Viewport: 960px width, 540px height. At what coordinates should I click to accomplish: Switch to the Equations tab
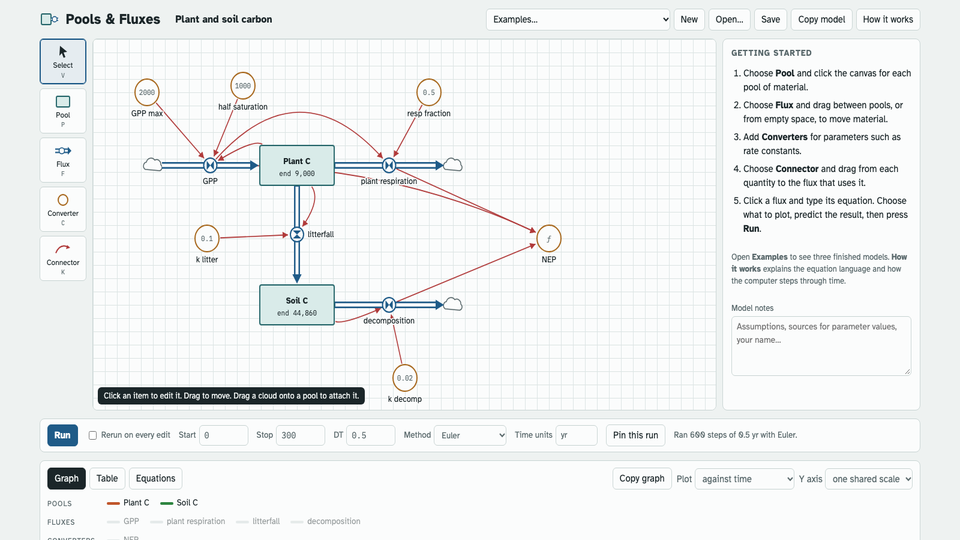click(x=156, y=478)
